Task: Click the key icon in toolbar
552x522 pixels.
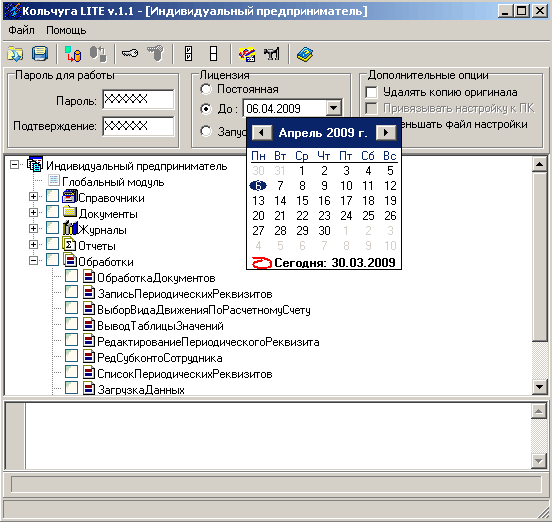Action: click(130, 54)
